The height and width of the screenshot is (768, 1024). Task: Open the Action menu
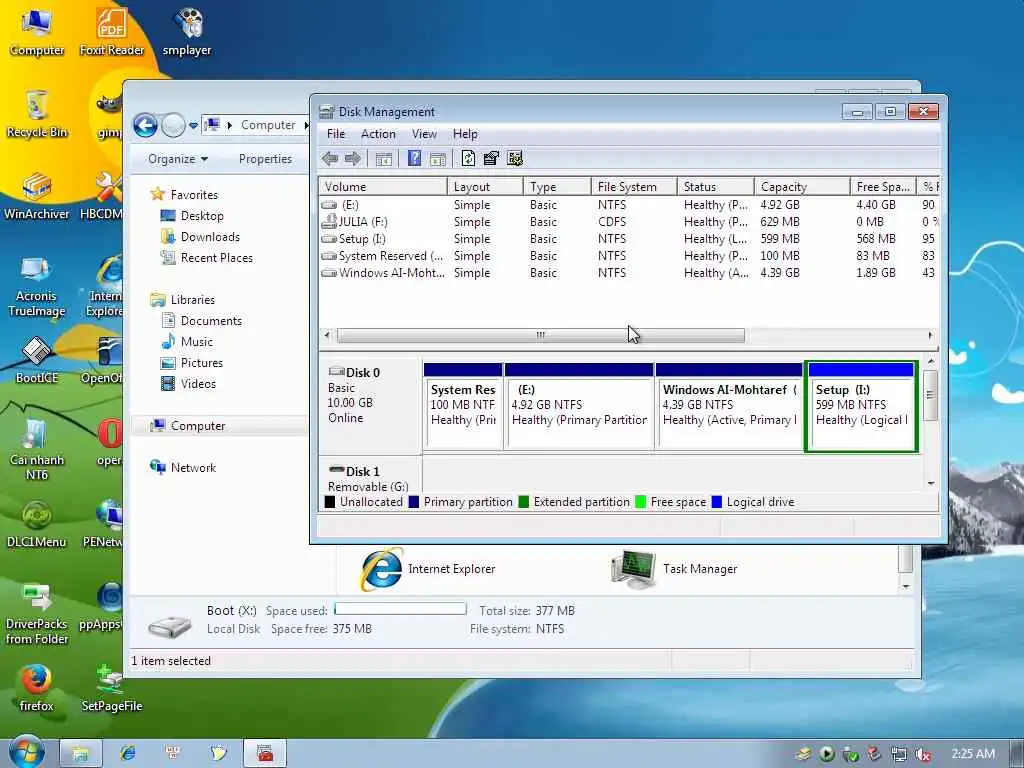(378, 134)
